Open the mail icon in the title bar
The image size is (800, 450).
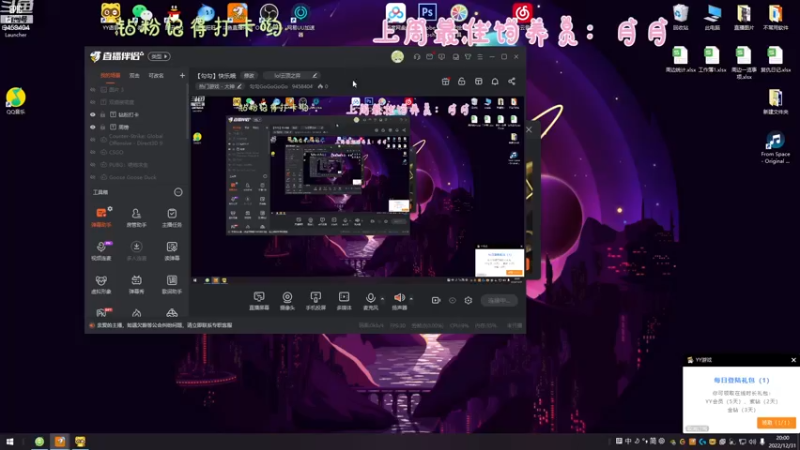[430, 57]
